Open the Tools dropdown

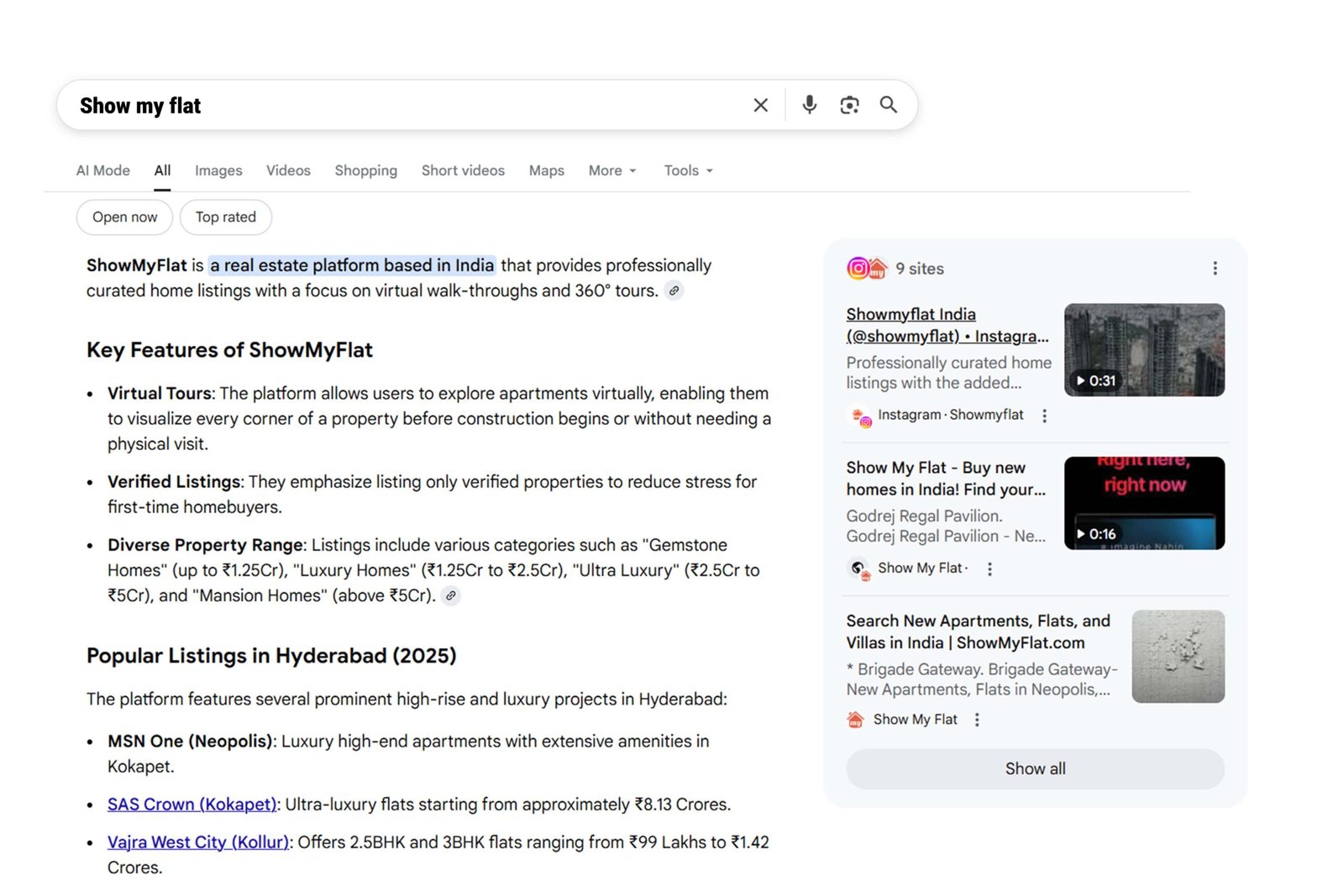pos(687,170)
